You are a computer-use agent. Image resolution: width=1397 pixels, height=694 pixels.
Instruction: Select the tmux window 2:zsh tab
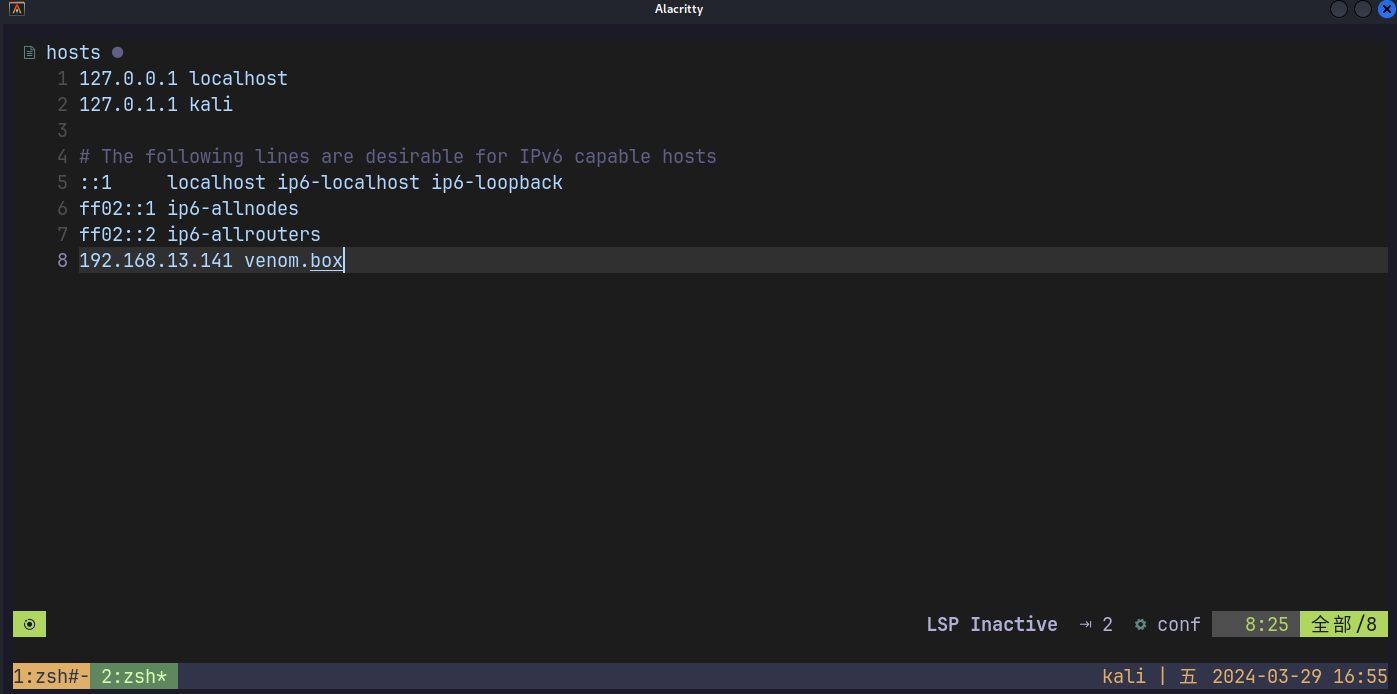click(x=134, y=677)
